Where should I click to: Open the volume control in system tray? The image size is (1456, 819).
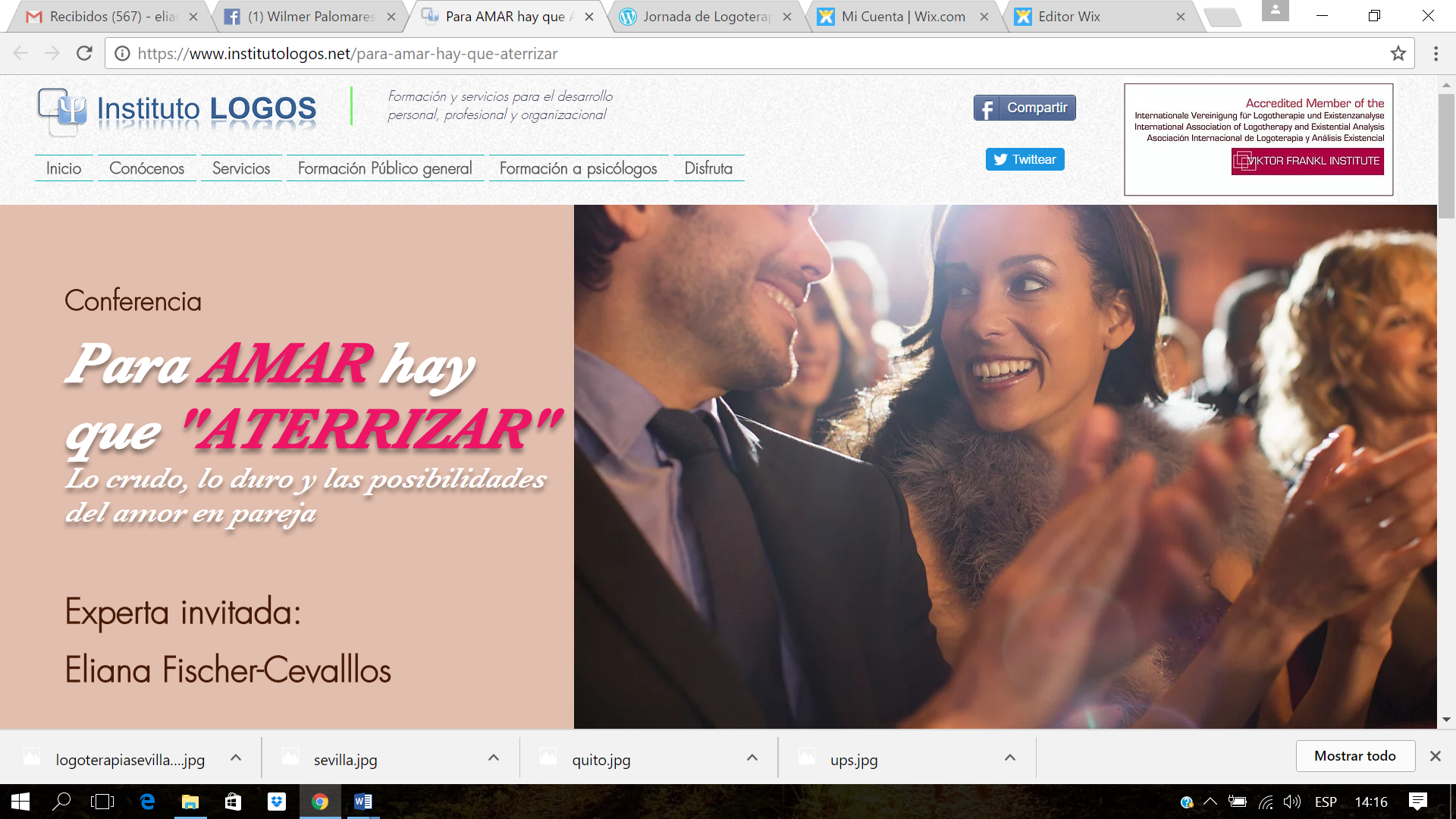pyautogui.click(x=1291, y=802)
